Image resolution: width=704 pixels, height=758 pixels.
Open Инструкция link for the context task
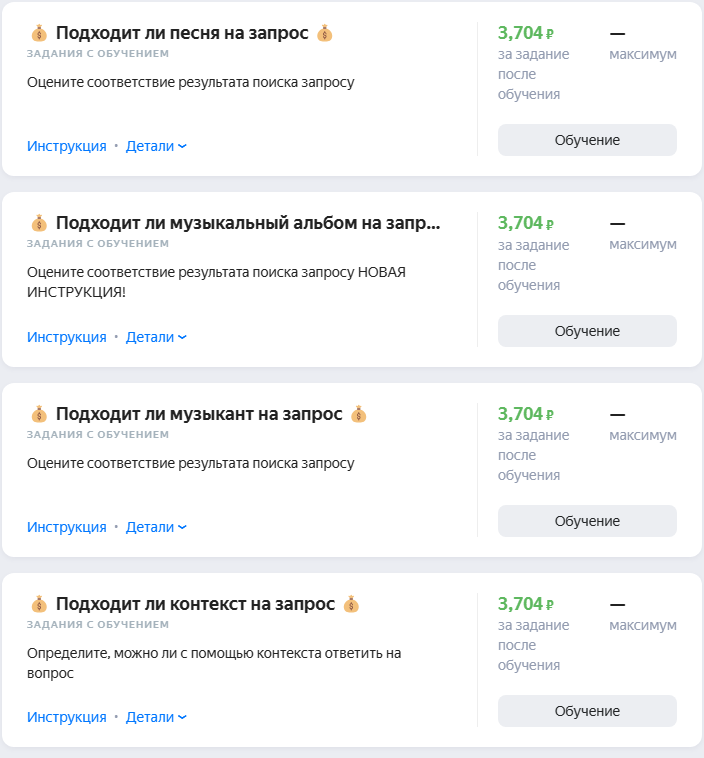pos(66,717)
